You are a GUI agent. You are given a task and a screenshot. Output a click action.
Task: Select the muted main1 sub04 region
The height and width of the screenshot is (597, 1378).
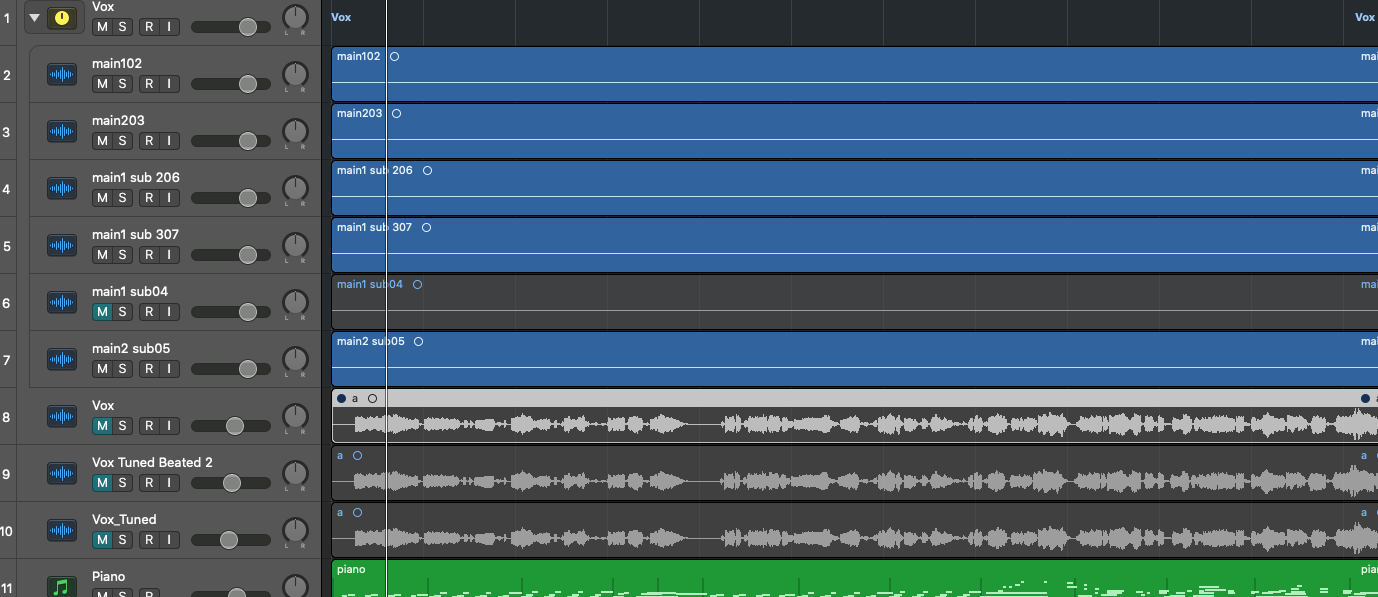(855, 302)
